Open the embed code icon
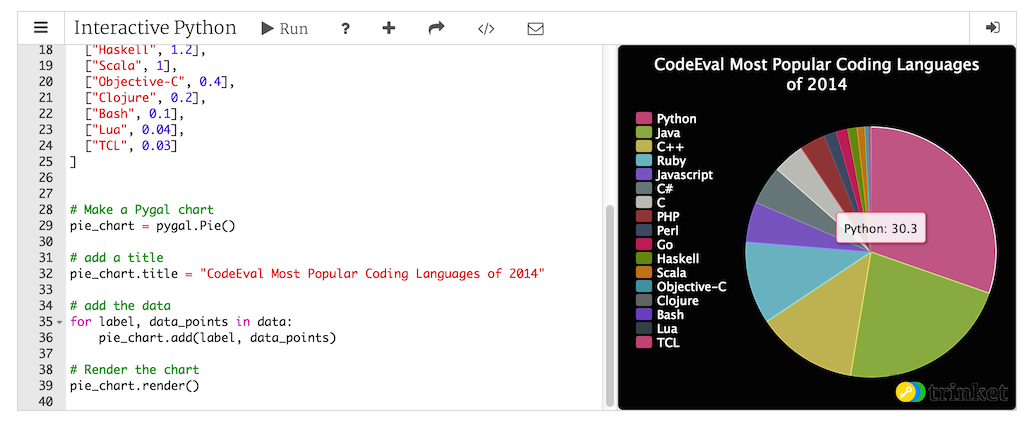Screen dimensions: 1032x424 [486, 28]
